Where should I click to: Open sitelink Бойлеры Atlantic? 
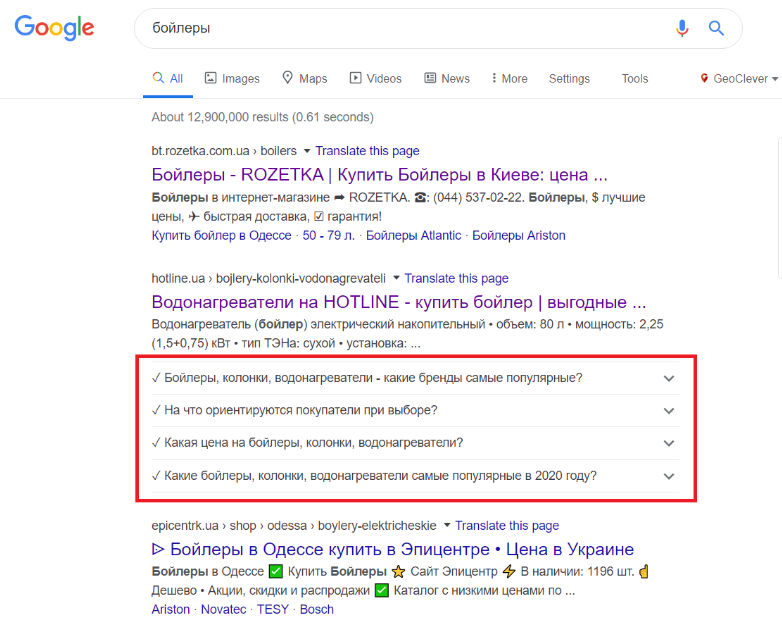[x=413, y=235]
